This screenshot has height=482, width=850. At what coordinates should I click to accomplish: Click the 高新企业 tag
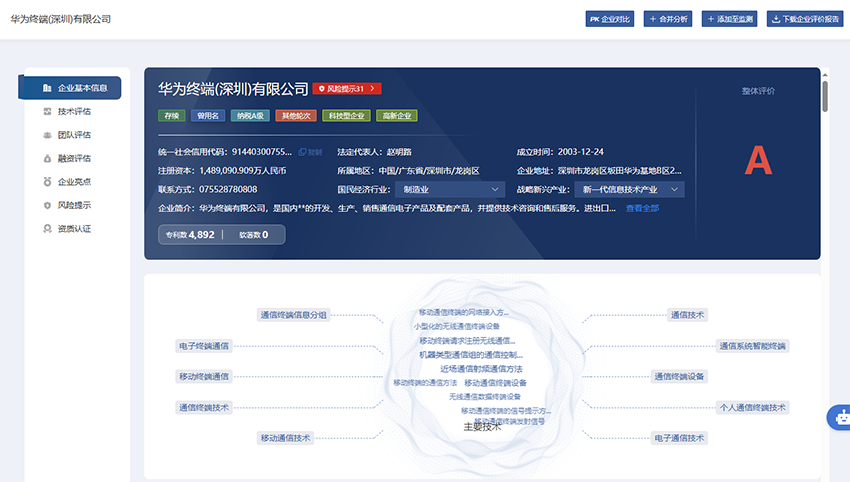tap(397, 115)
